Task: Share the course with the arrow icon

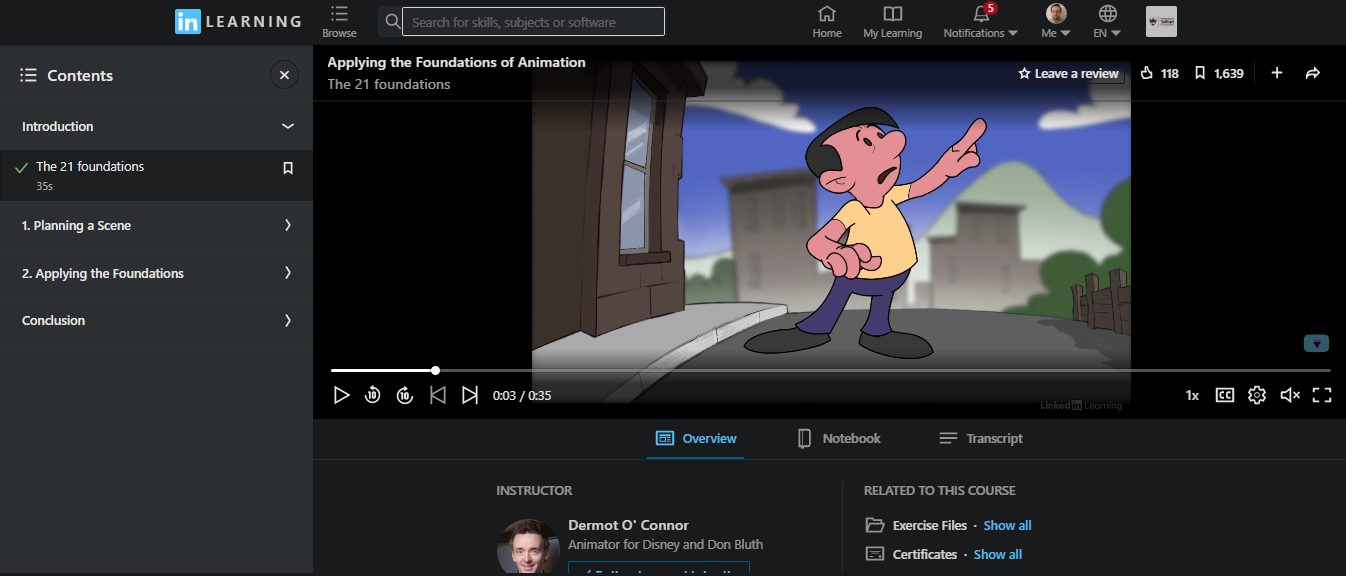Action: [1314, 73]
